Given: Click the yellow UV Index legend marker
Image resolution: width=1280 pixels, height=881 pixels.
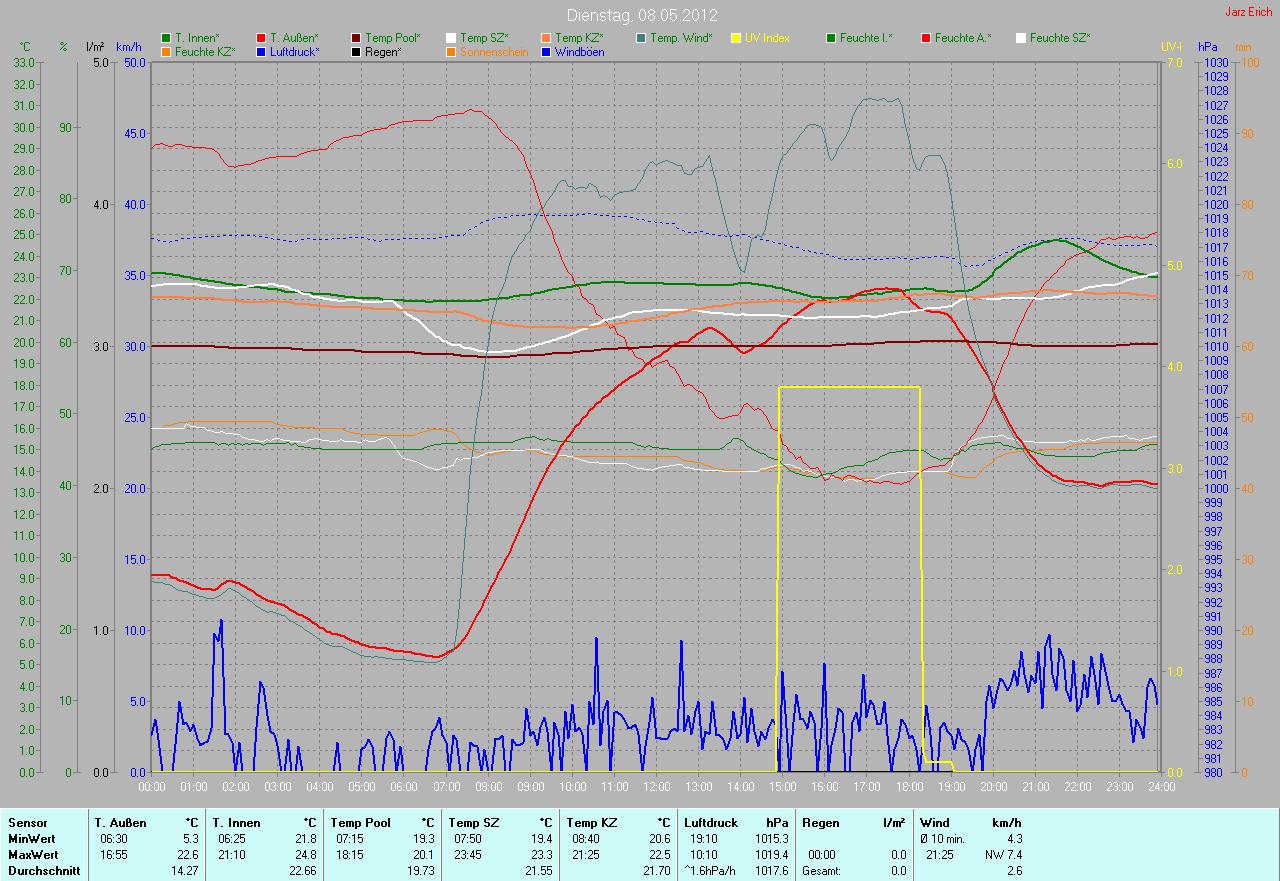Looking at the screenshot, I should 736,38.
